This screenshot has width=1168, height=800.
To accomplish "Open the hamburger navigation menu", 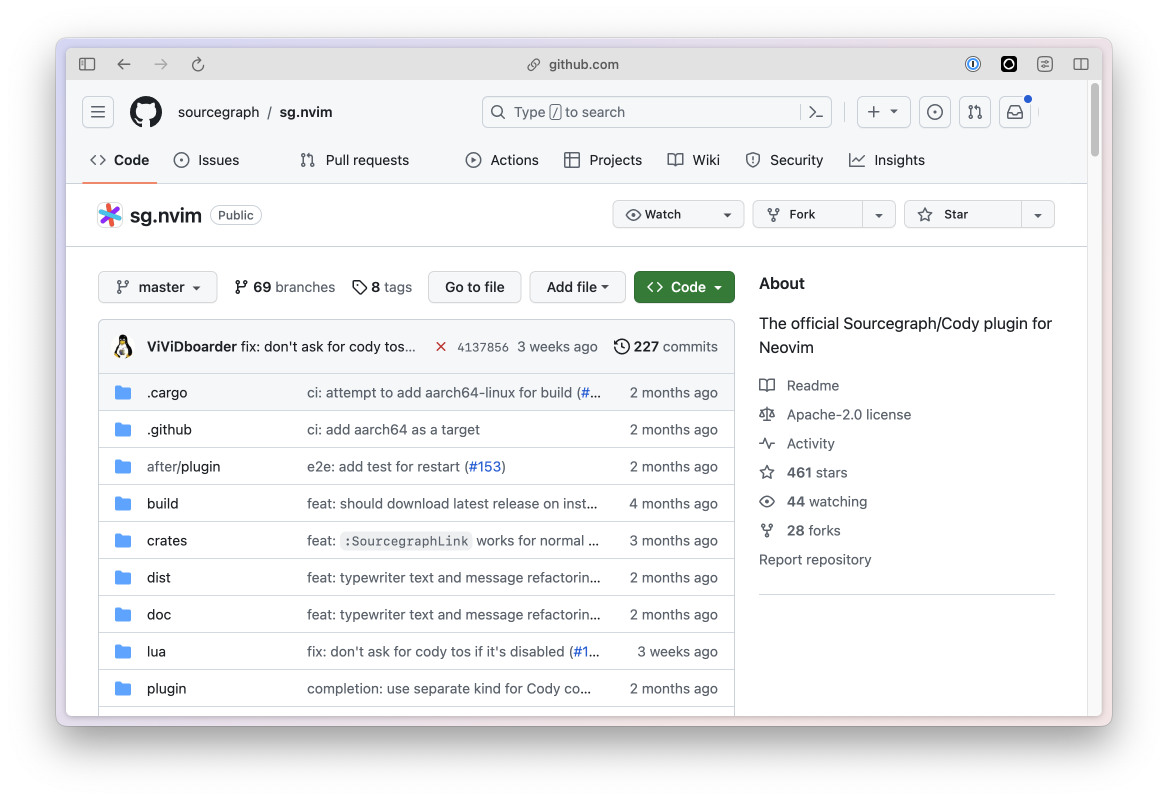I will click(x=97, y=112).
